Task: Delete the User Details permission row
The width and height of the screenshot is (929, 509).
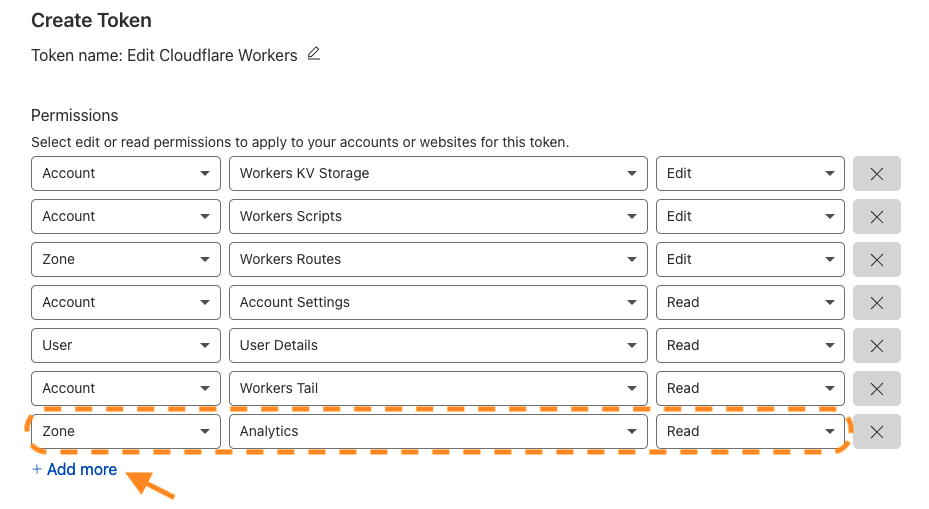Action: tap(876, 345)
